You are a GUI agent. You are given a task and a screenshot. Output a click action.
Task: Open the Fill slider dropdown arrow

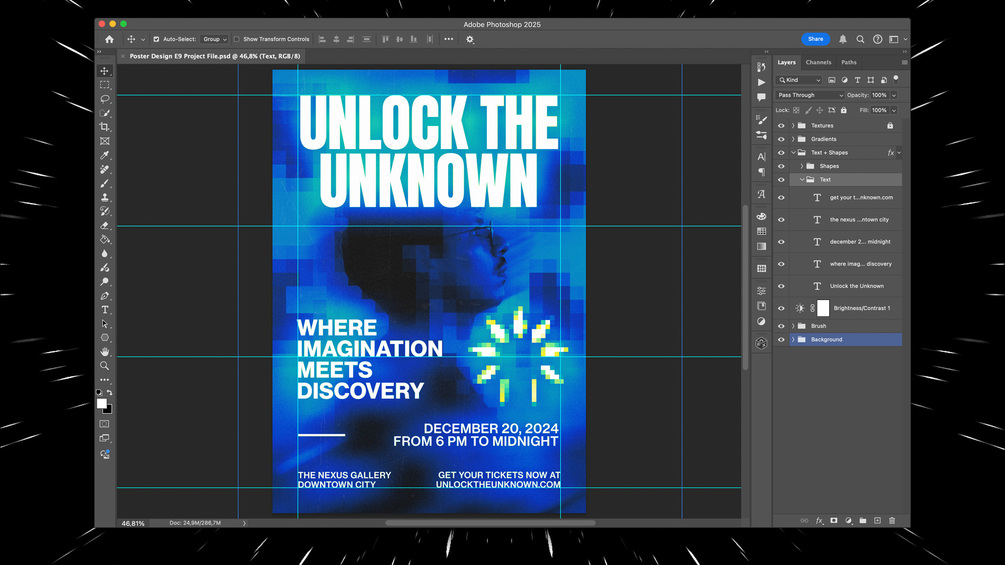(893, 110)
